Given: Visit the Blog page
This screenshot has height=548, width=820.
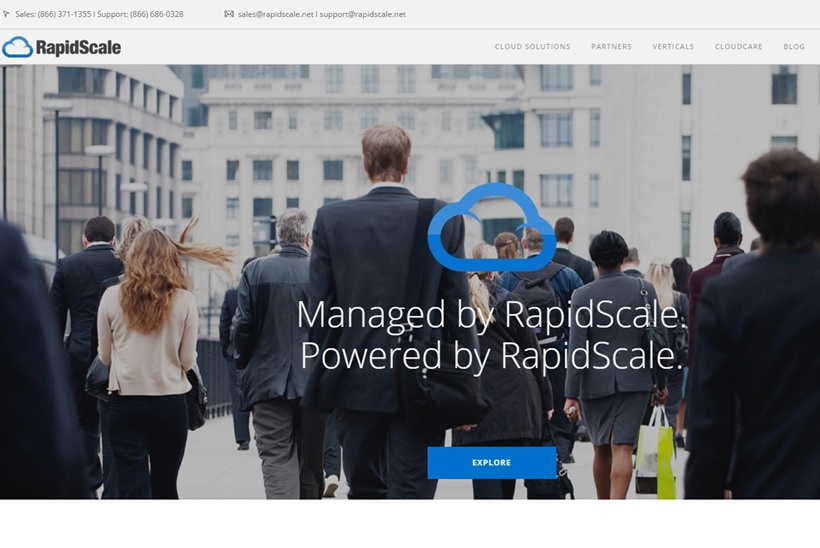Looking at the screenshot, I should point(794,47).
